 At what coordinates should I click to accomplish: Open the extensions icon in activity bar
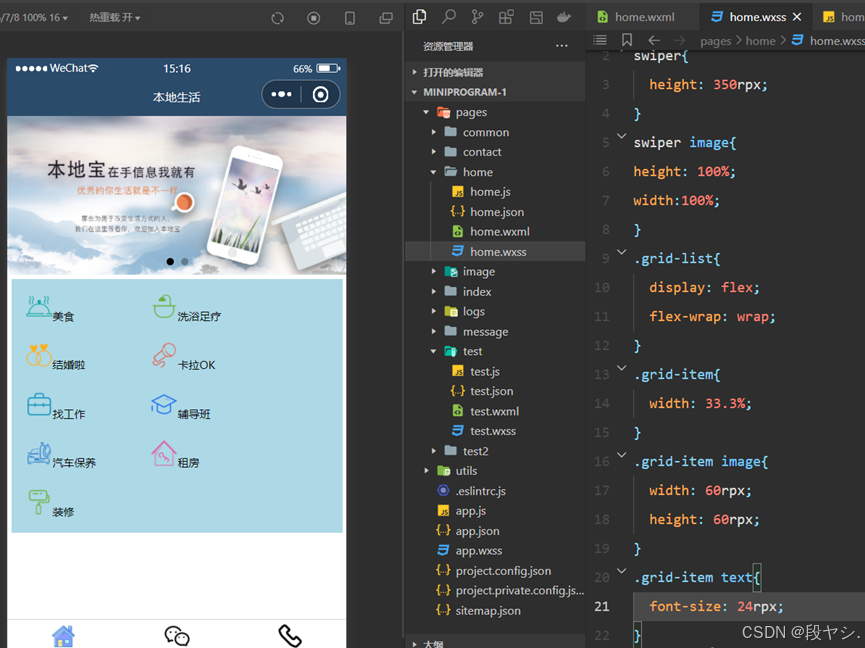coord(506,17)
